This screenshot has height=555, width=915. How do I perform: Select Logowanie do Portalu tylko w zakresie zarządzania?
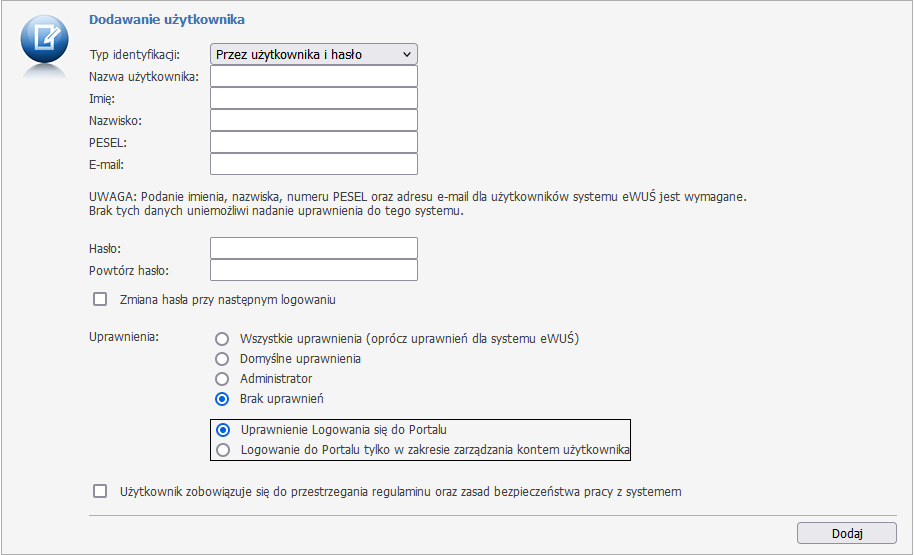coord(223,450)
